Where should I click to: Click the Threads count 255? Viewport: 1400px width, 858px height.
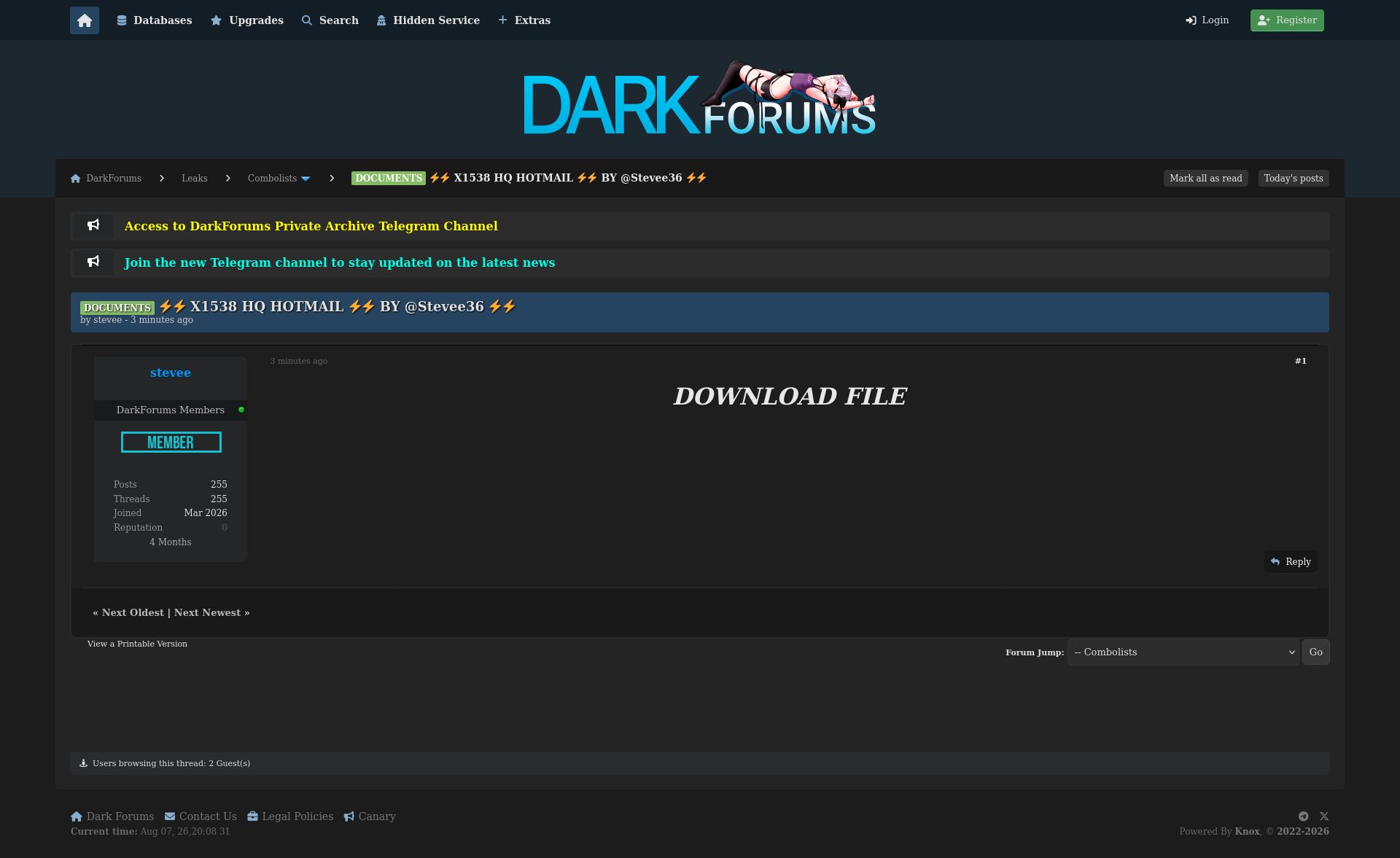[219, 499]
